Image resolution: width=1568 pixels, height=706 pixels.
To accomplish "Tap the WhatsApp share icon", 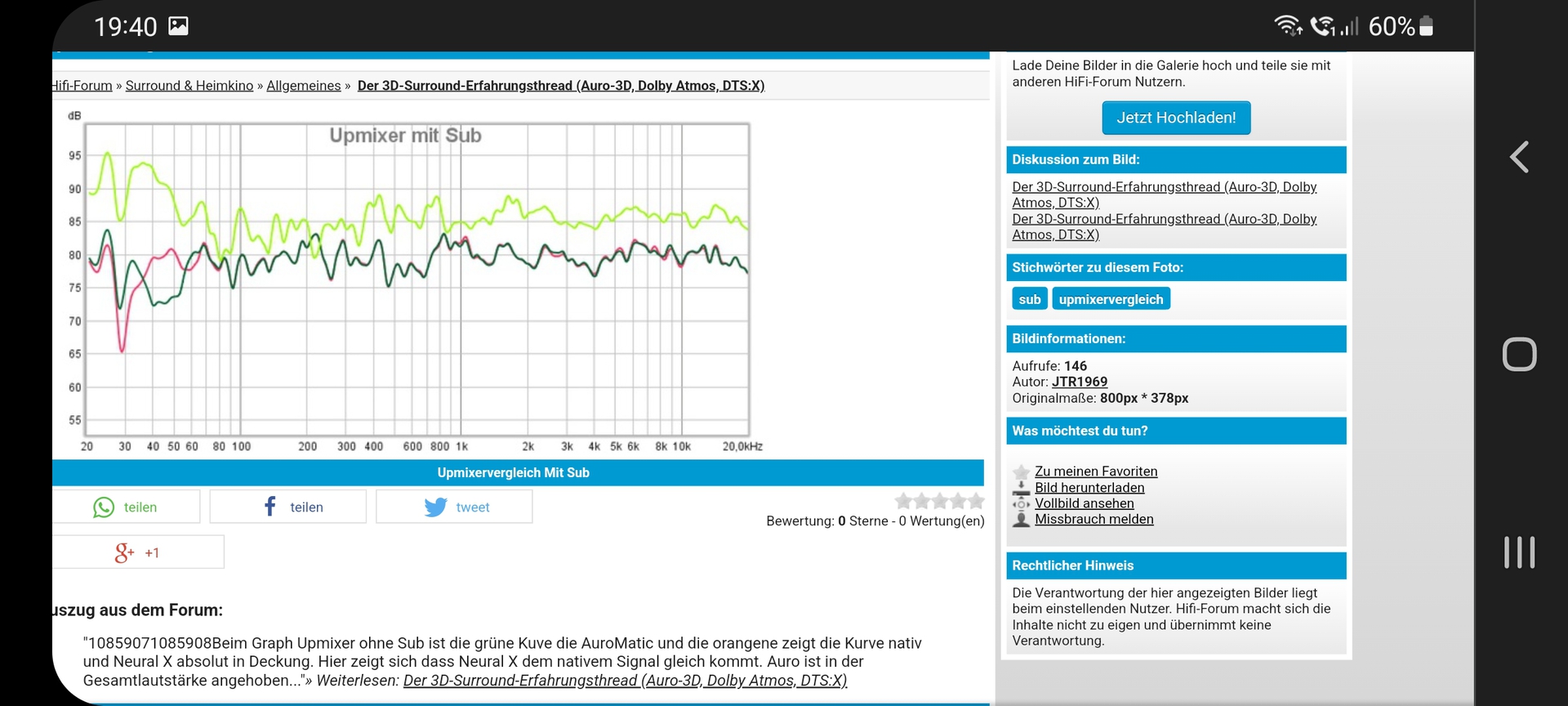I will pos(104,507).
